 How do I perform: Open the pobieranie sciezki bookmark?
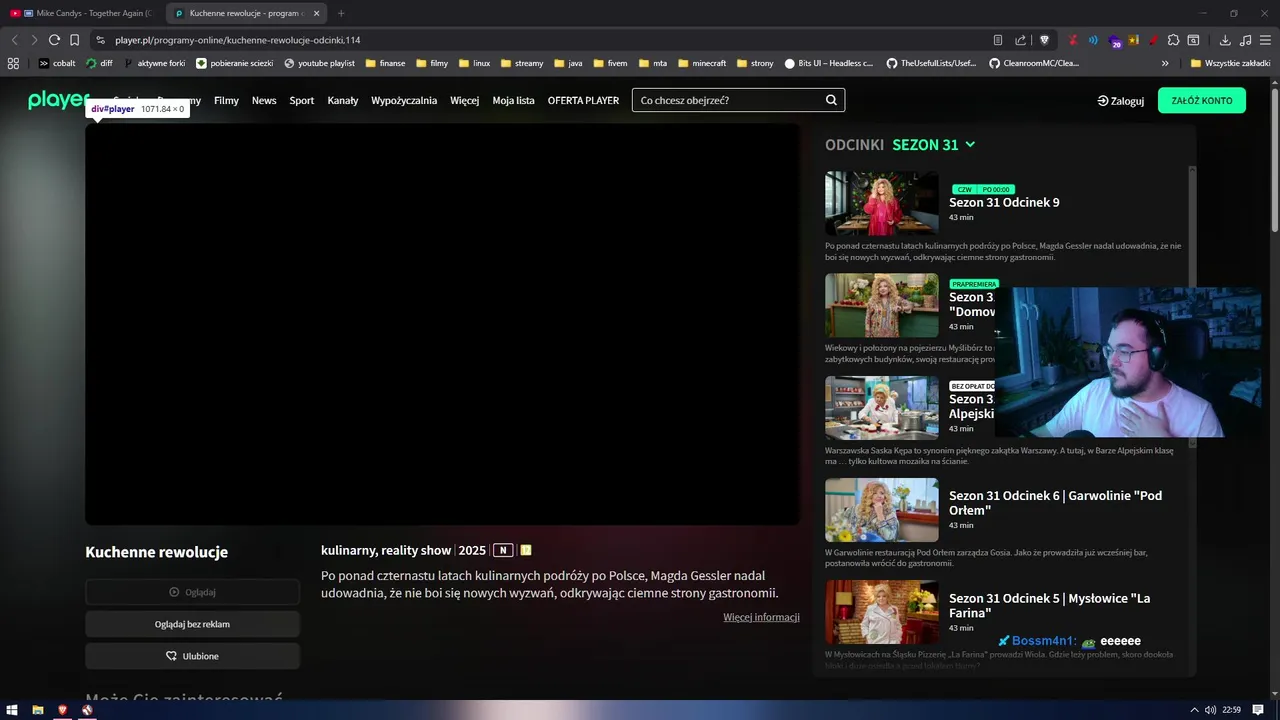(235, 63)
